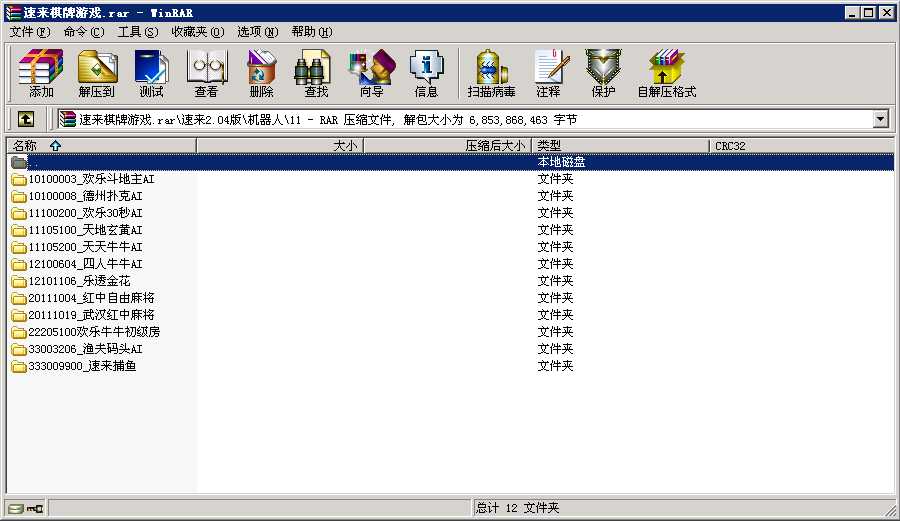Click the archive path address field
The width and height of the screenshot is (900, 521).
465,119
